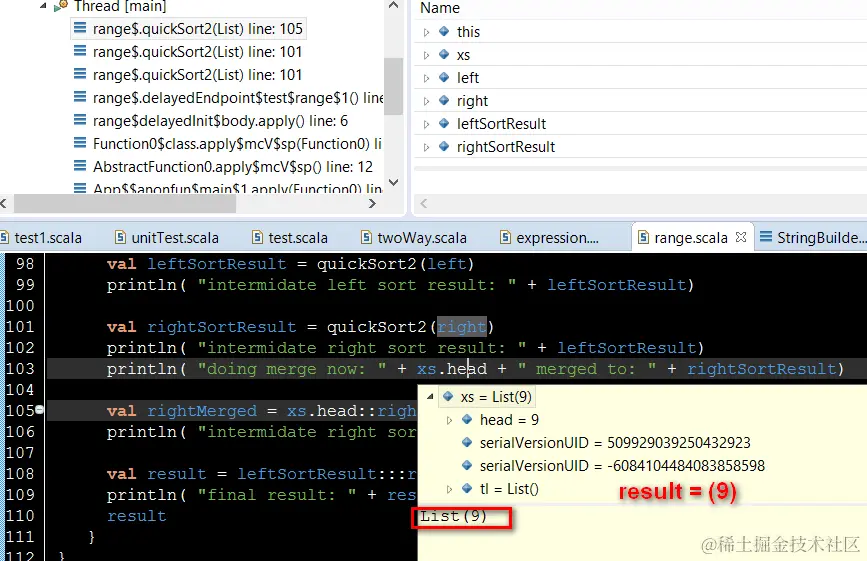Select the 'right' variable row
This screenshot has height=561, width=867.
(x=641, y=101)
